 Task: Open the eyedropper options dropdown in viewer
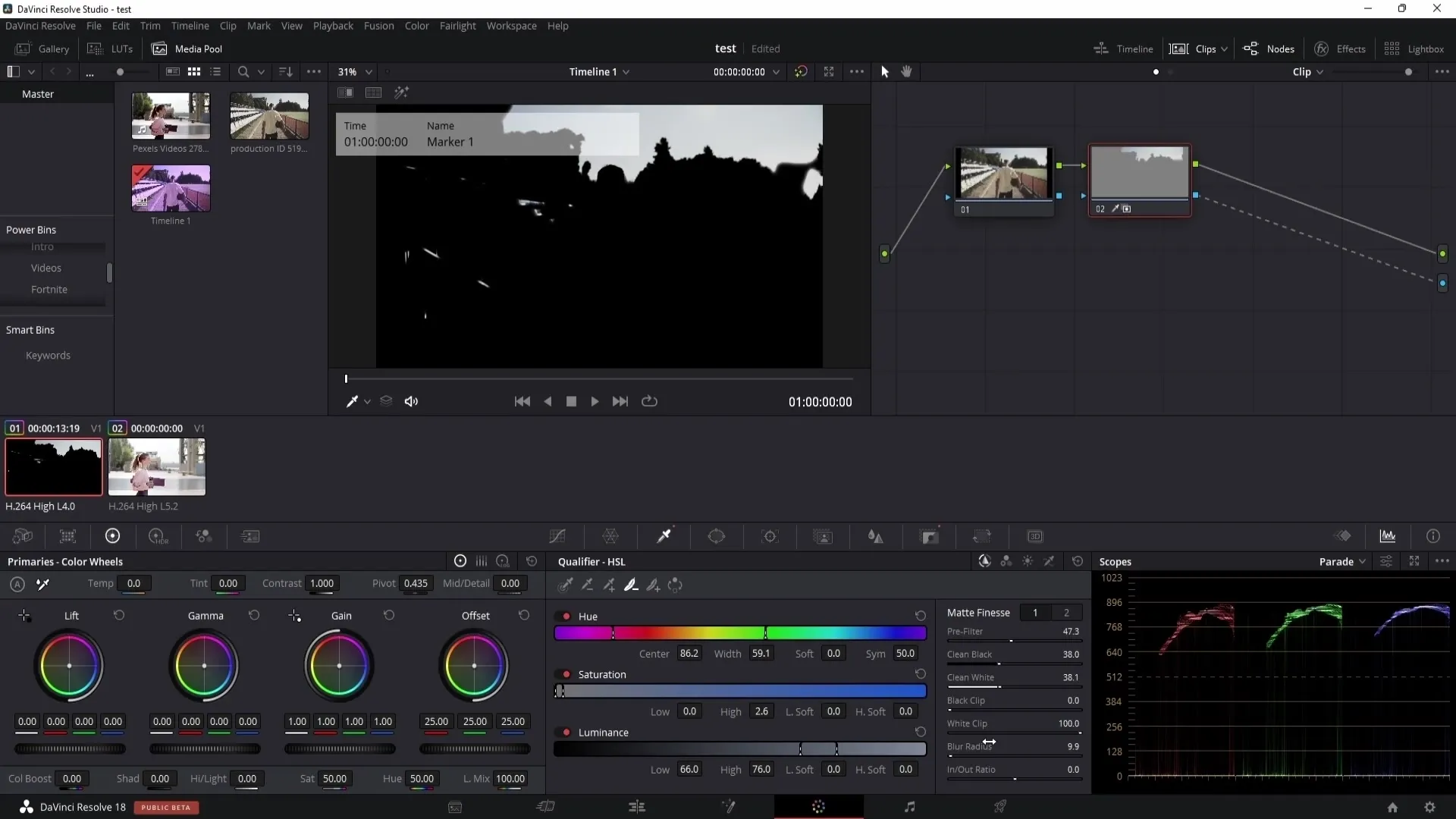point(367,401)
